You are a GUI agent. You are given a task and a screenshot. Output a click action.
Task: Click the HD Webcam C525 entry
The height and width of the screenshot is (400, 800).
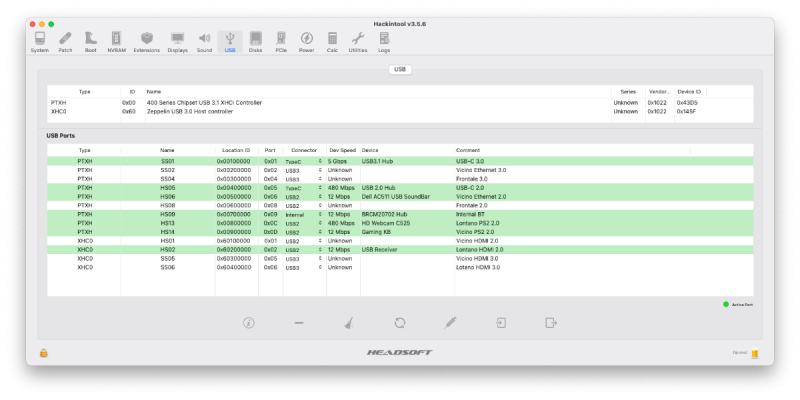tap(386, 223)
